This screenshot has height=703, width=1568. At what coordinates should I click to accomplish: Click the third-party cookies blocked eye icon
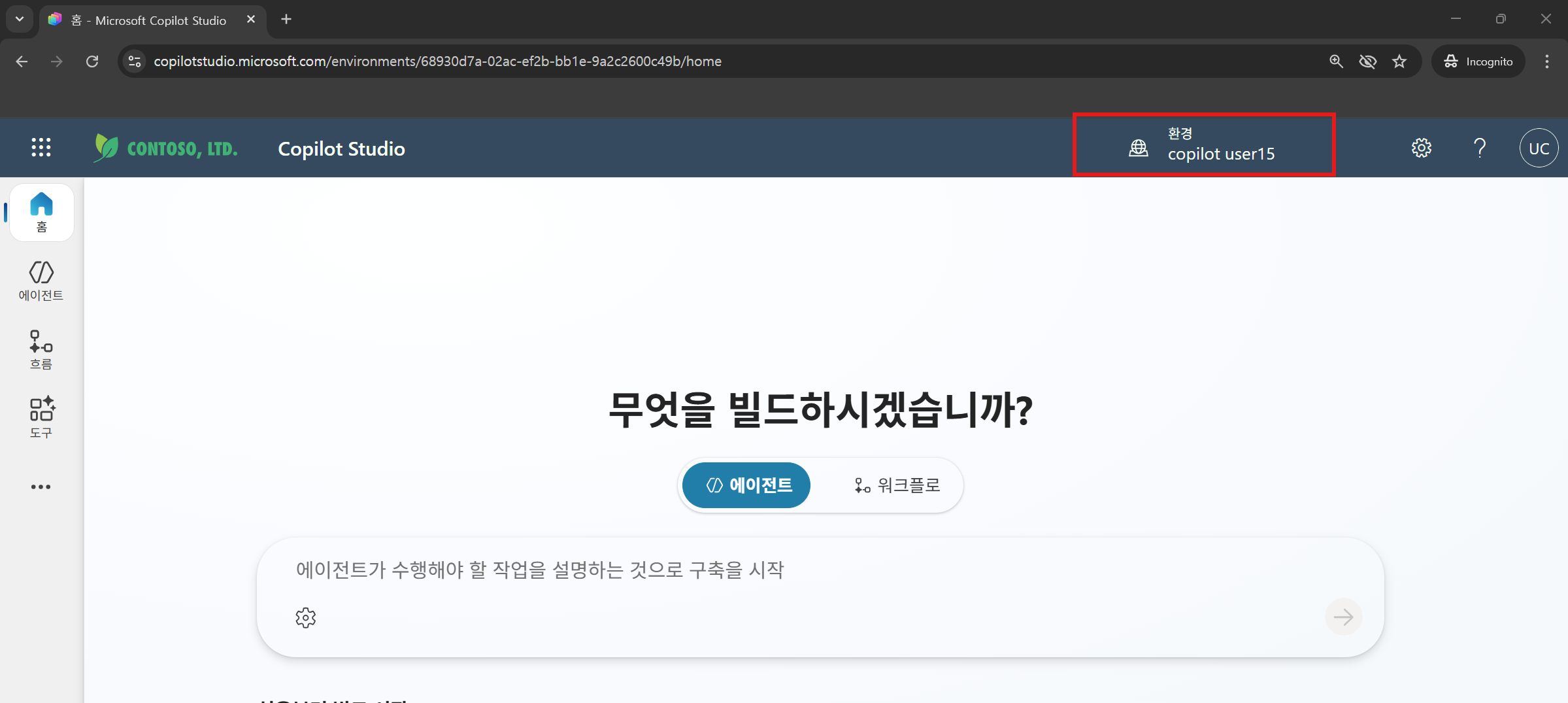click(1367, 61)
